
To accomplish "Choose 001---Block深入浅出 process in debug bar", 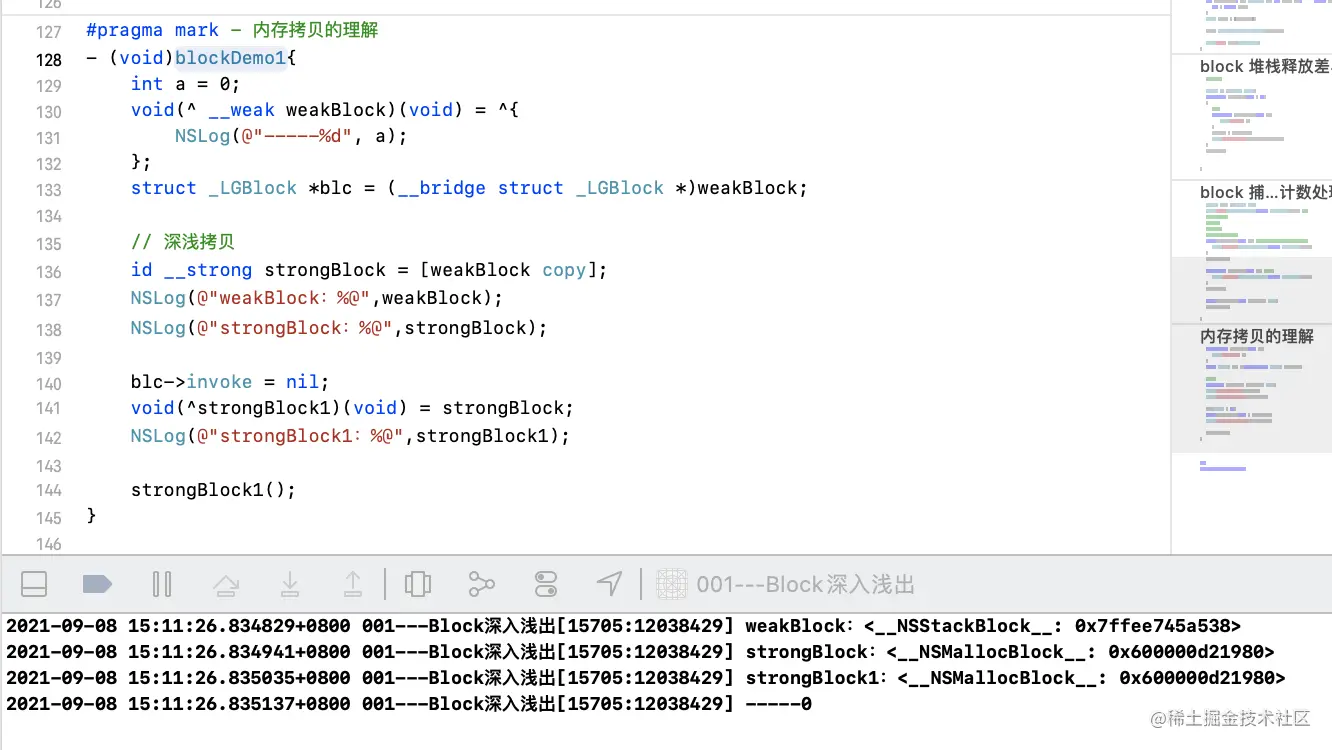I will click(806, 584).
